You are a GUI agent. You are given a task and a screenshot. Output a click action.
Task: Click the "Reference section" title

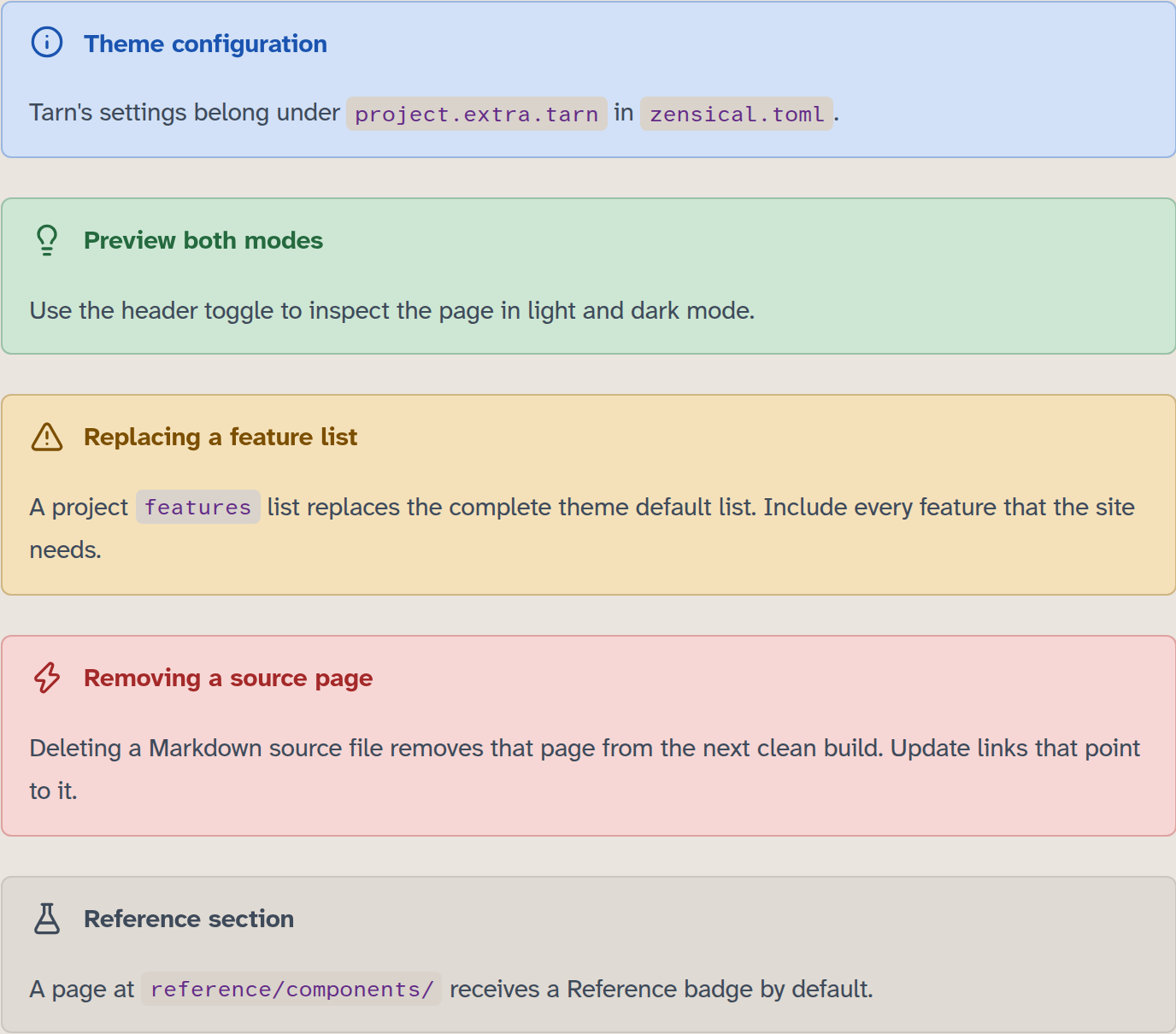click(189, 919)
